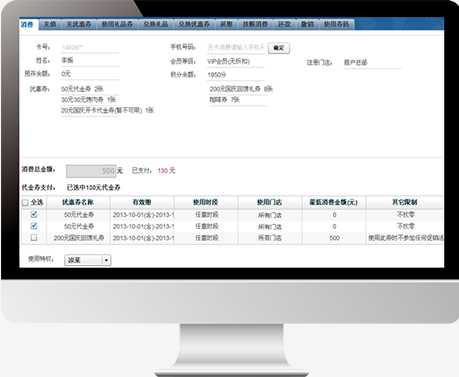Tick the 全选 select-all checkbox
The image size is (459, 377).
point(25,202)
